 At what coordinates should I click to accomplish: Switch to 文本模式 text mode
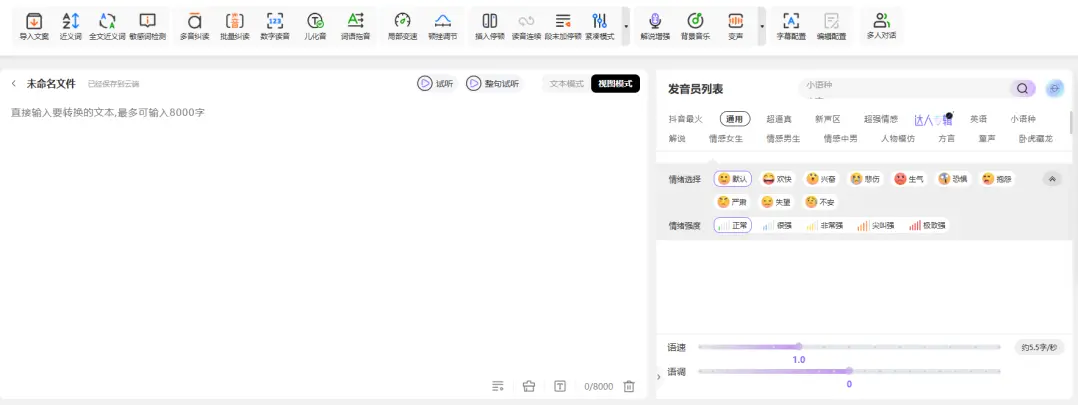pyautogui.click(x=566, y=84)
